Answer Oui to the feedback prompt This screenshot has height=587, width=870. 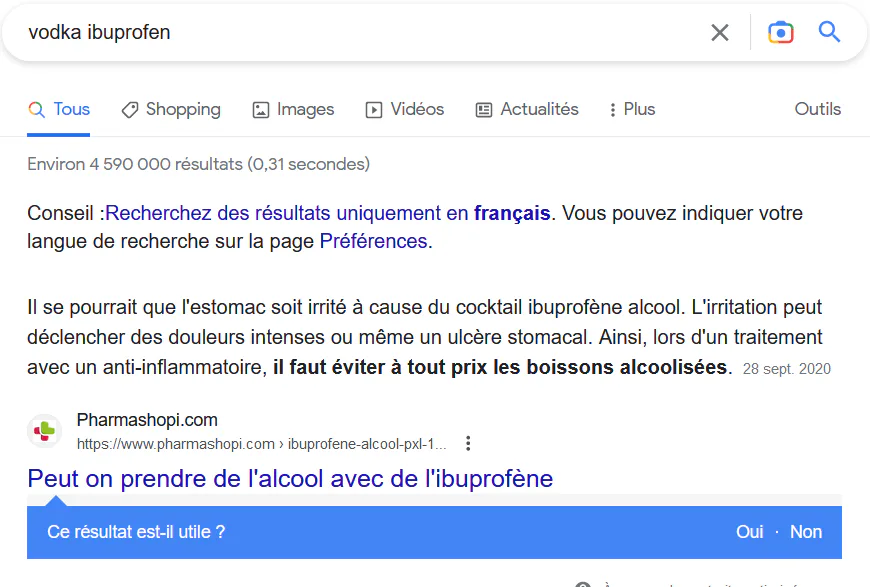coord(750,532)
